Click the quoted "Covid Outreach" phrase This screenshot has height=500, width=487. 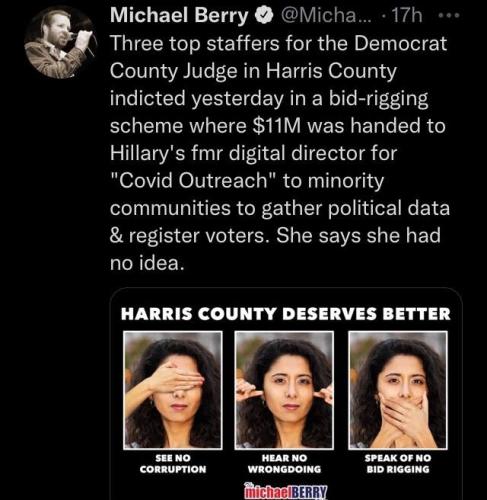194,181
